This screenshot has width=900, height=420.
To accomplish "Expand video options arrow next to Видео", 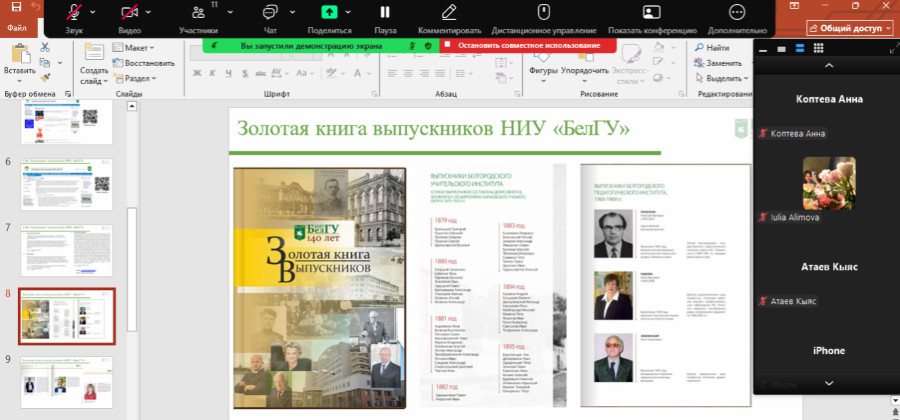I will [x=149, y=12].
